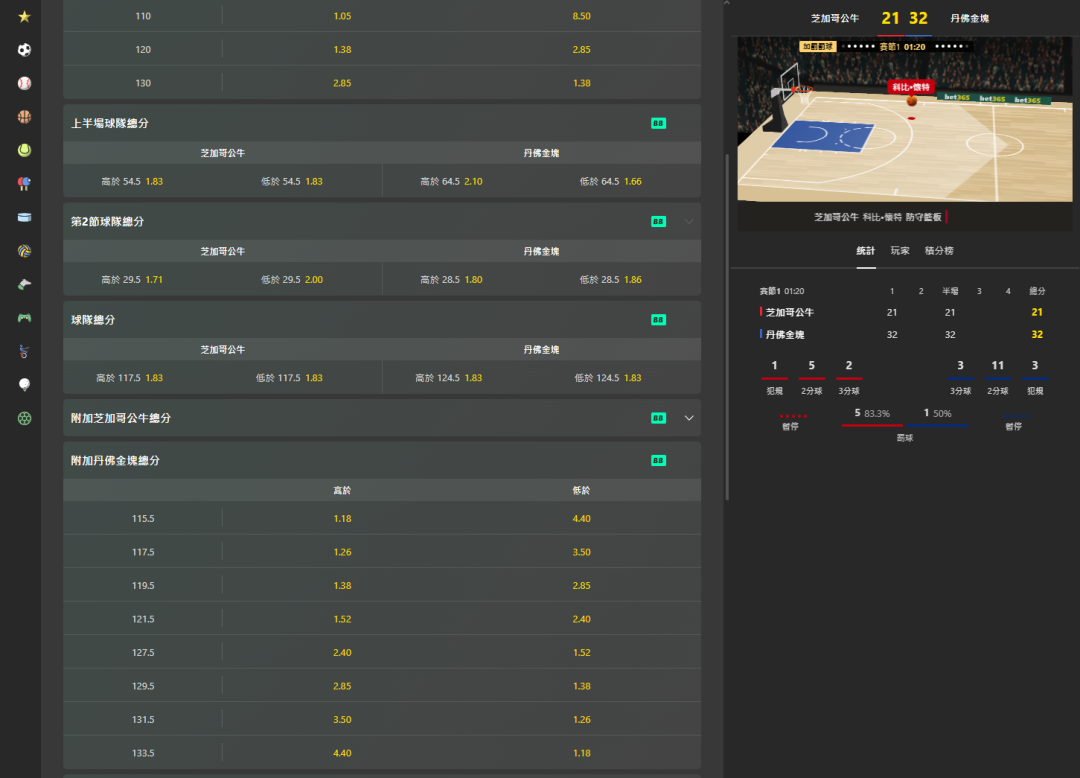Click BB badge on 上半場球隊總分 header

pyautogui.click(x=658, y=123)
